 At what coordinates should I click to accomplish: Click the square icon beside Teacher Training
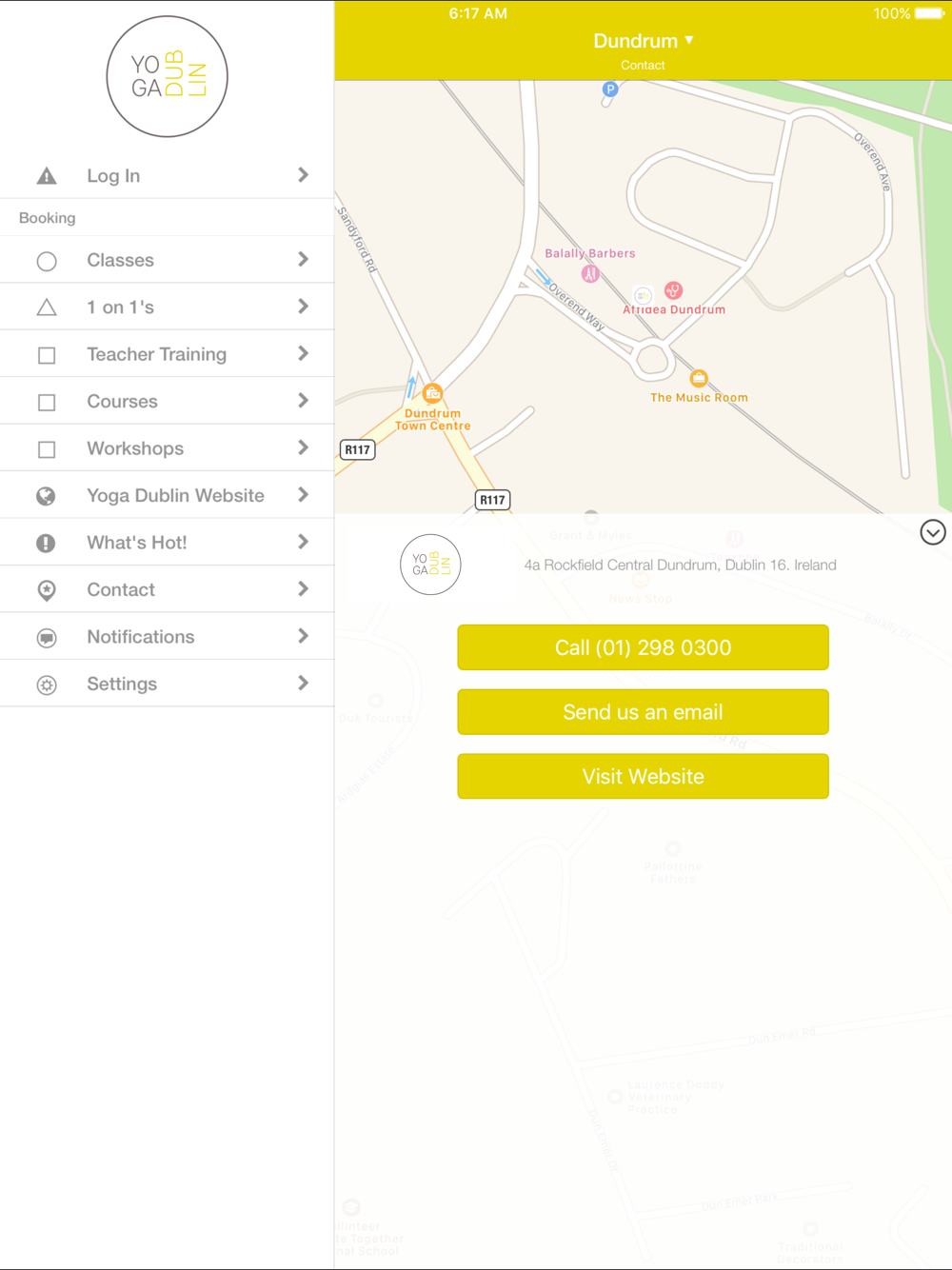(x=47, y=355)
